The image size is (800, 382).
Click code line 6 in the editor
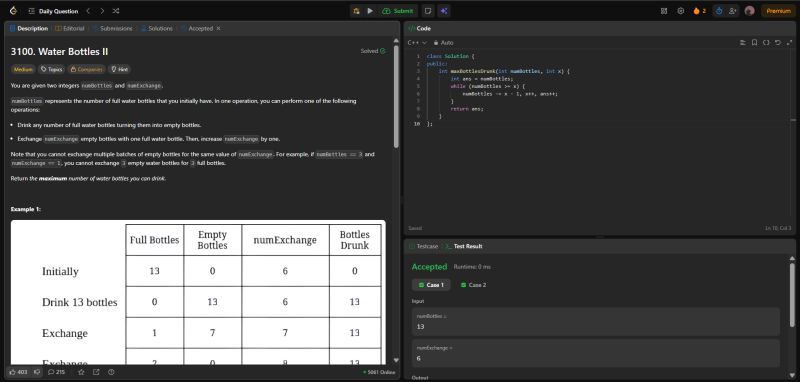pyautogui.click(x=510, y=94)
